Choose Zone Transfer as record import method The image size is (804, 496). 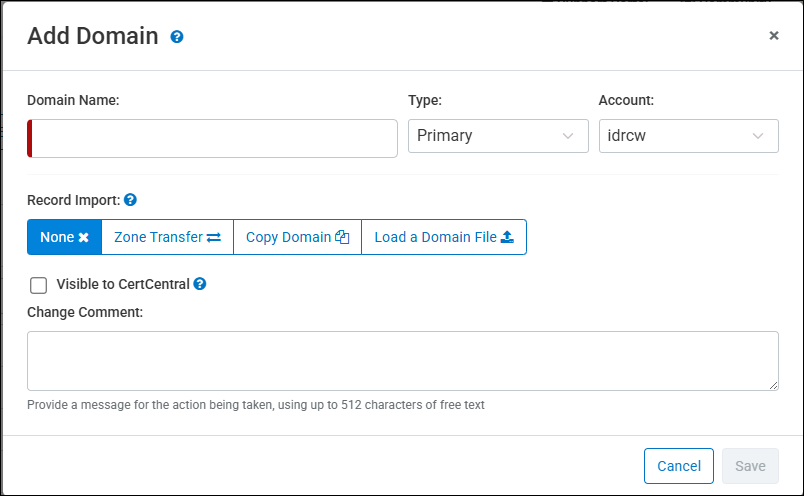[x=167, y=237]
